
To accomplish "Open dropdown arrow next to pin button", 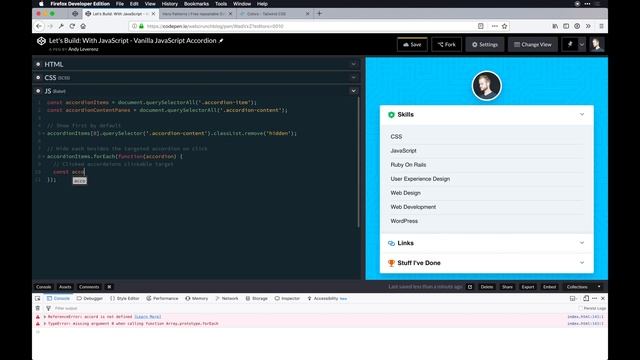I will (582, 44).
